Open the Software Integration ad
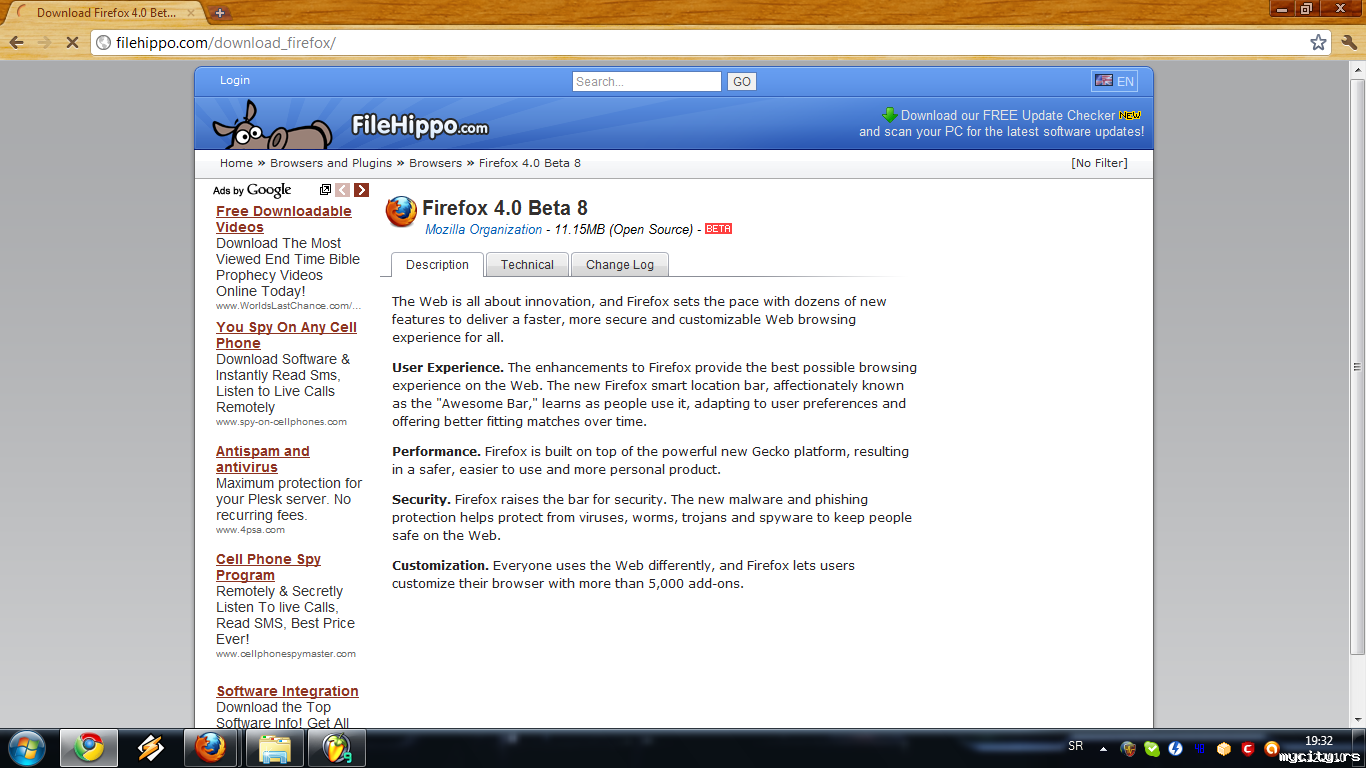 [x=287, y=691]
